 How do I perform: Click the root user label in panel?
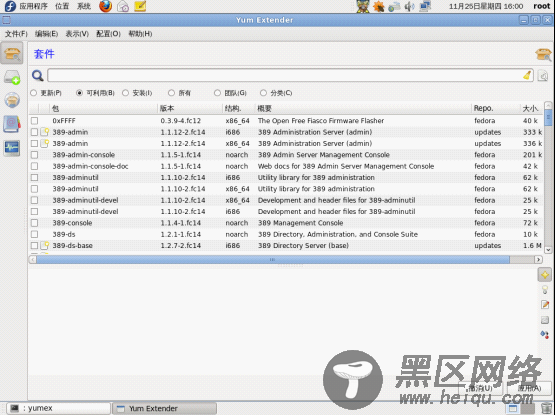point(541,6)
